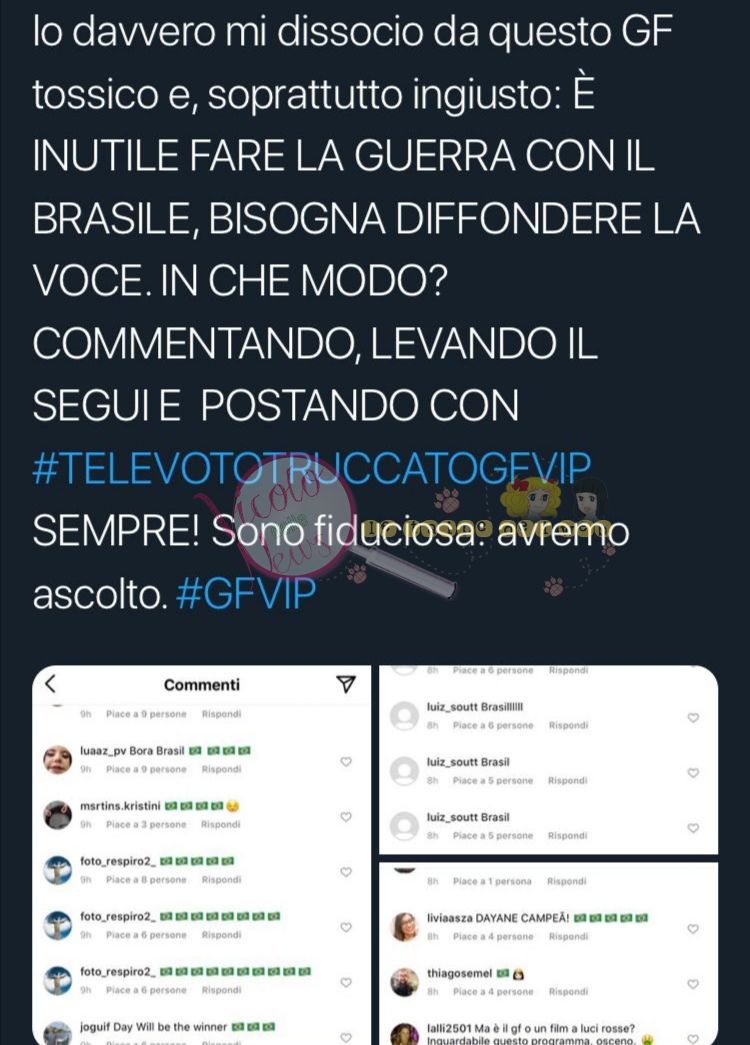Tap heart on liviaasza DAYANE CAMPEÃ comment
Screen dimensions: 750x1045
click(x=693, y=928)
